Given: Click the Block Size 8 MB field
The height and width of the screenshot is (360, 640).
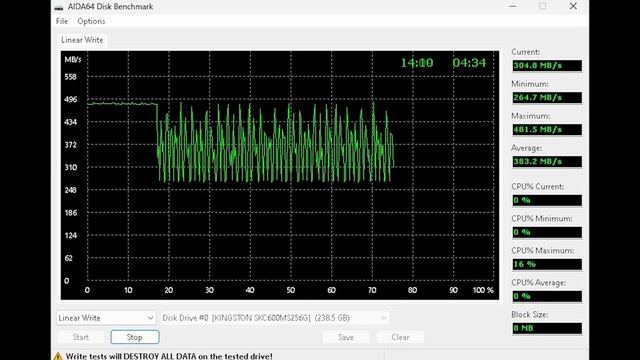Looking at the screenshot, I should 547,328.
